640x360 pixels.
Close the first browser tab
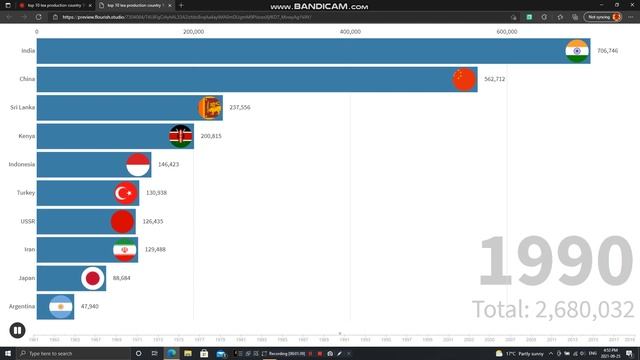(x=90, y=6)
